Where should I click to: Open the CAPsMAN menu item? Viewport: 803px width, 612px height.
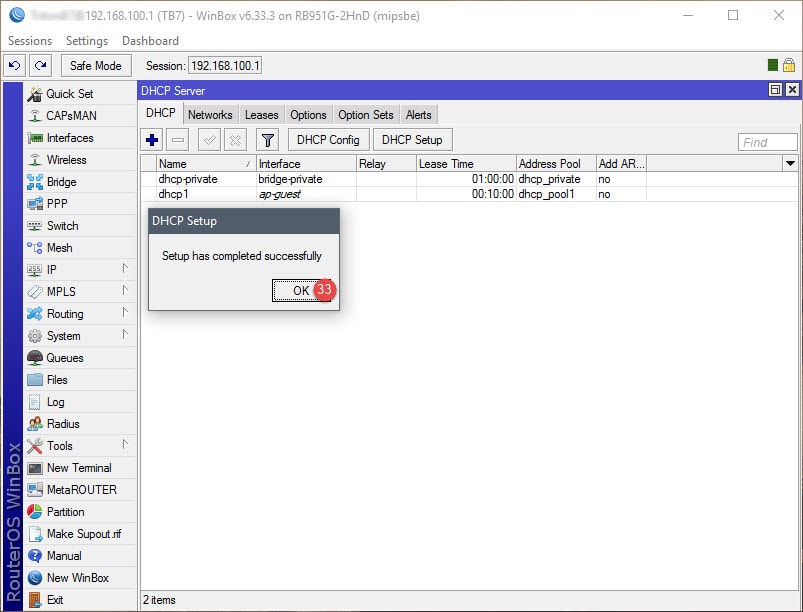(x=80, y=116)
